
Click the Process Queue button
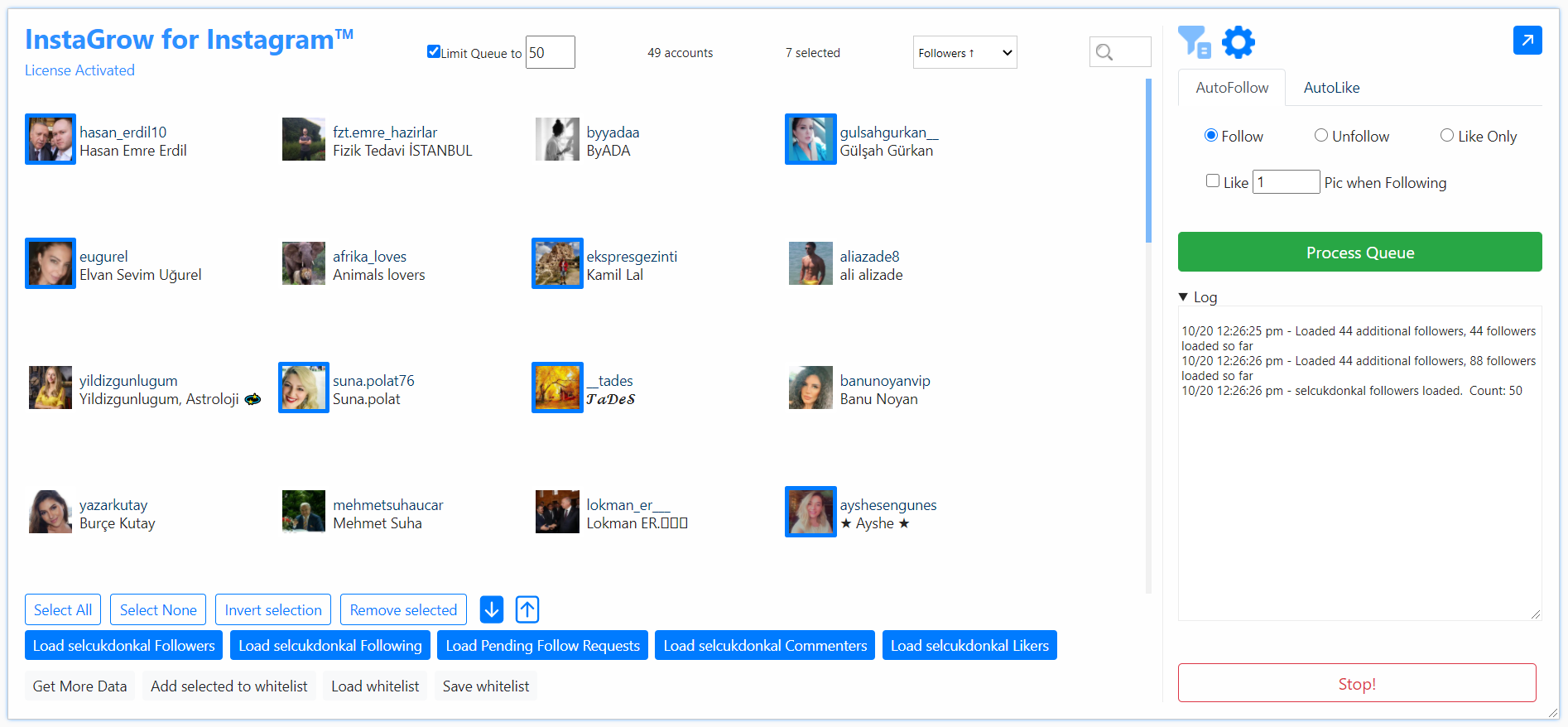coord(1360,252)
